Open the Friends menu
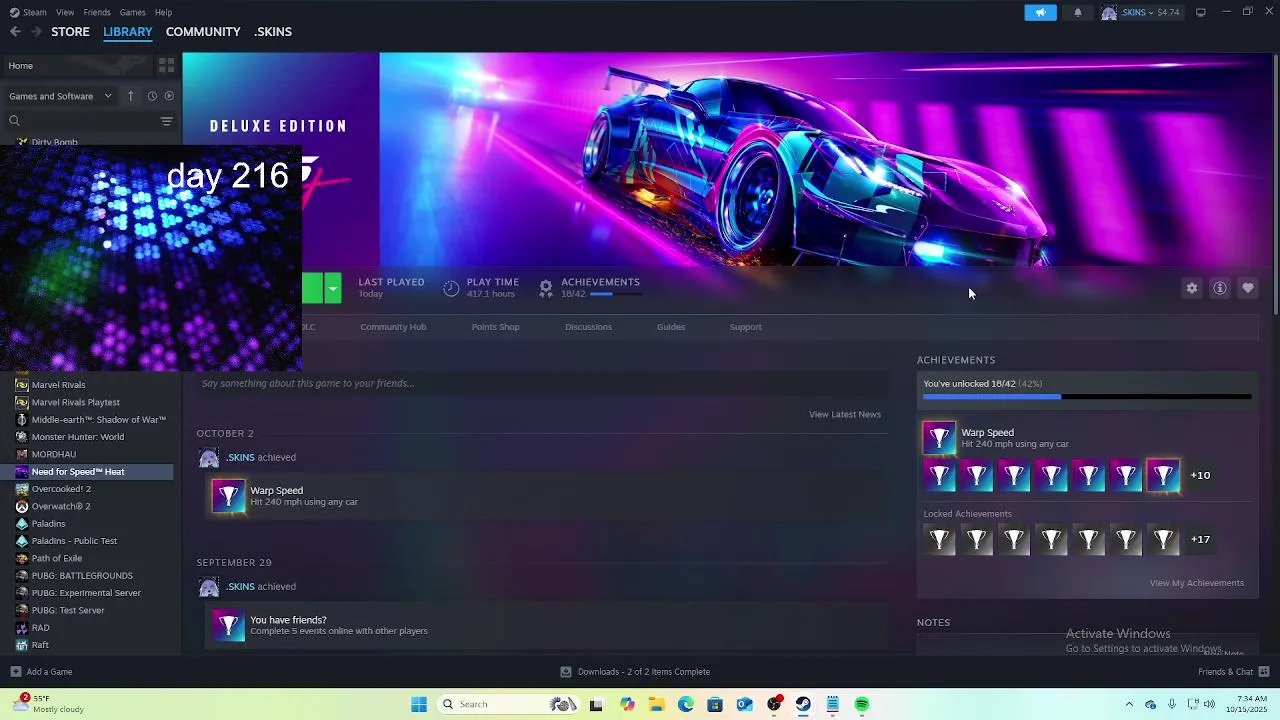Screen dimensions: 1280x720 point(97,12)
